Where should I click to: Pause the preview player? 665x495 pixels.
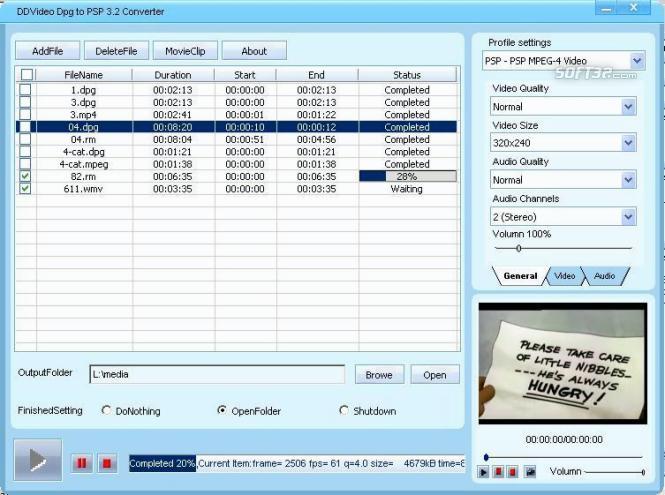tap(498, 472)
